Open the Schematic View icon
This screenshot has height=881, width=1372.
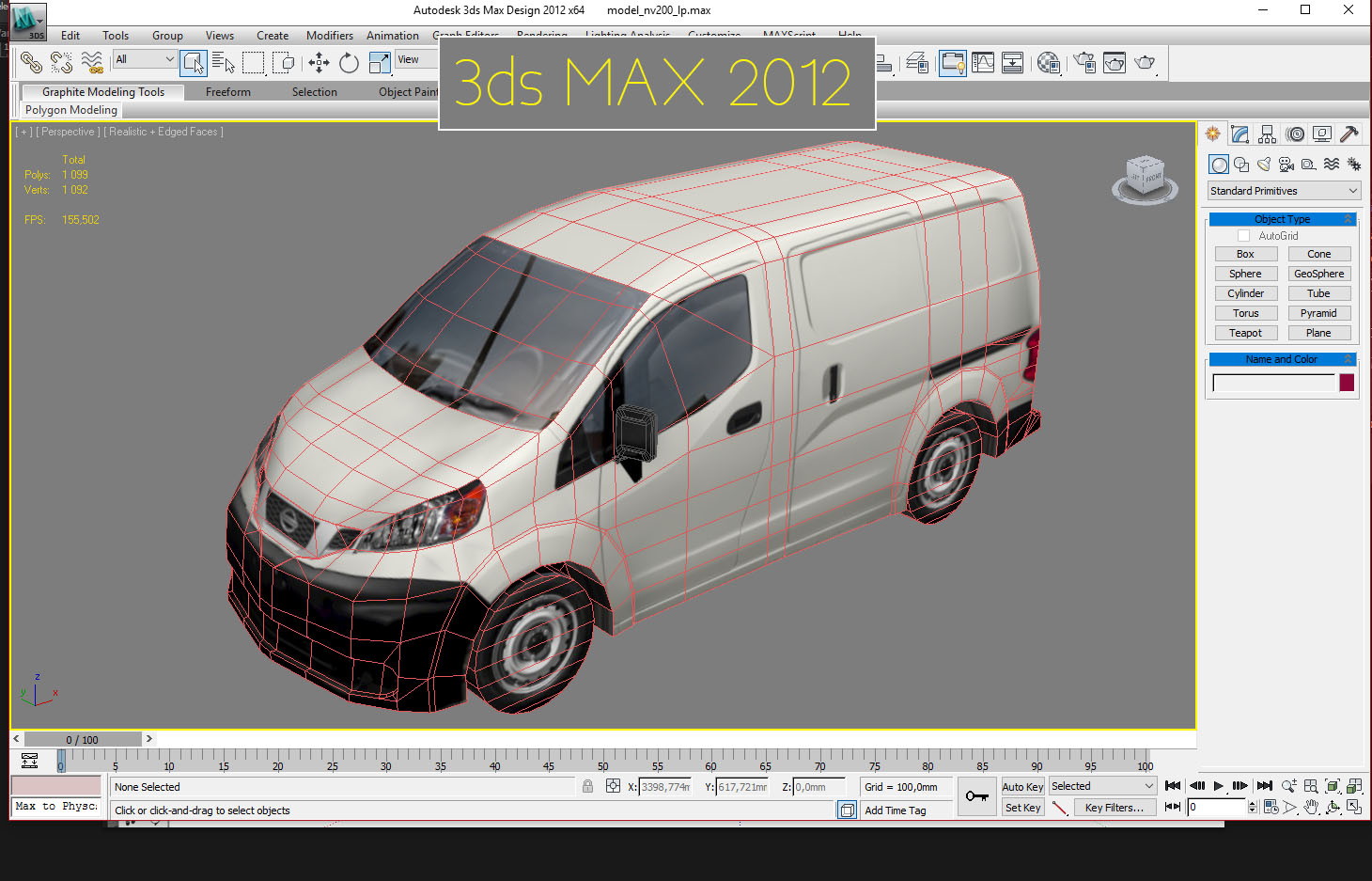1013,63
